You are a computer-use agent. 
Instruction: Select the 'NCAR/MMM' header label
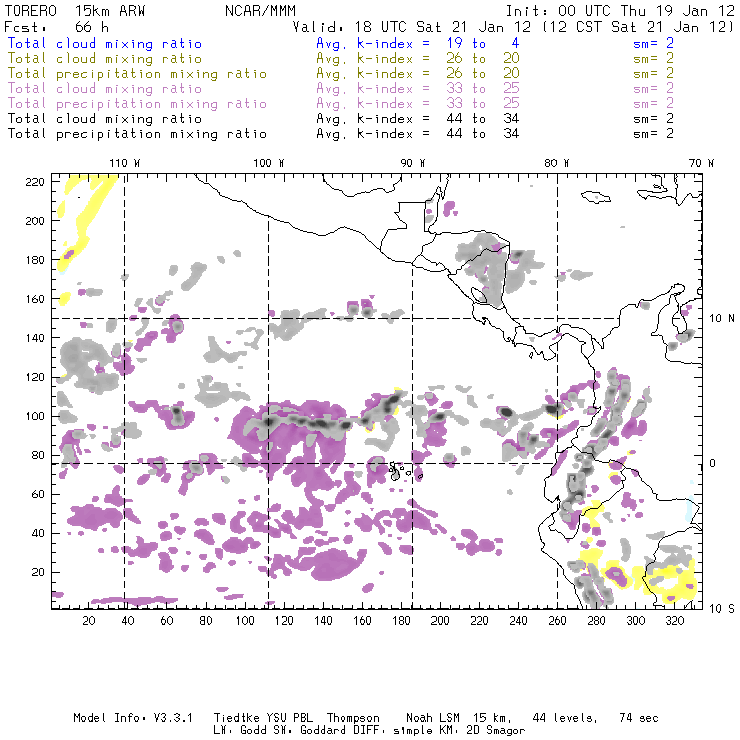[x=260, y=11]
